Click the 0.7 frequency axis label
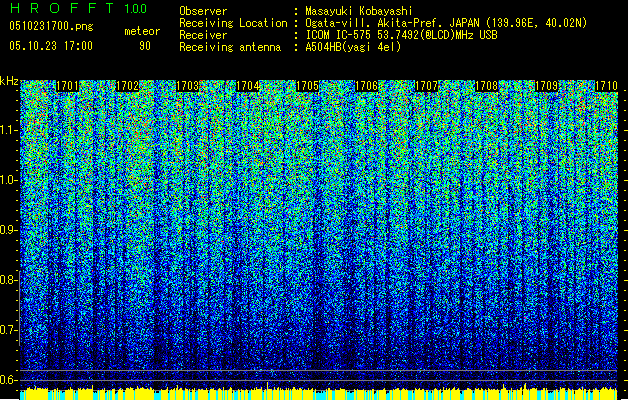This screenshot has height=400, width=629. [9, 330]
